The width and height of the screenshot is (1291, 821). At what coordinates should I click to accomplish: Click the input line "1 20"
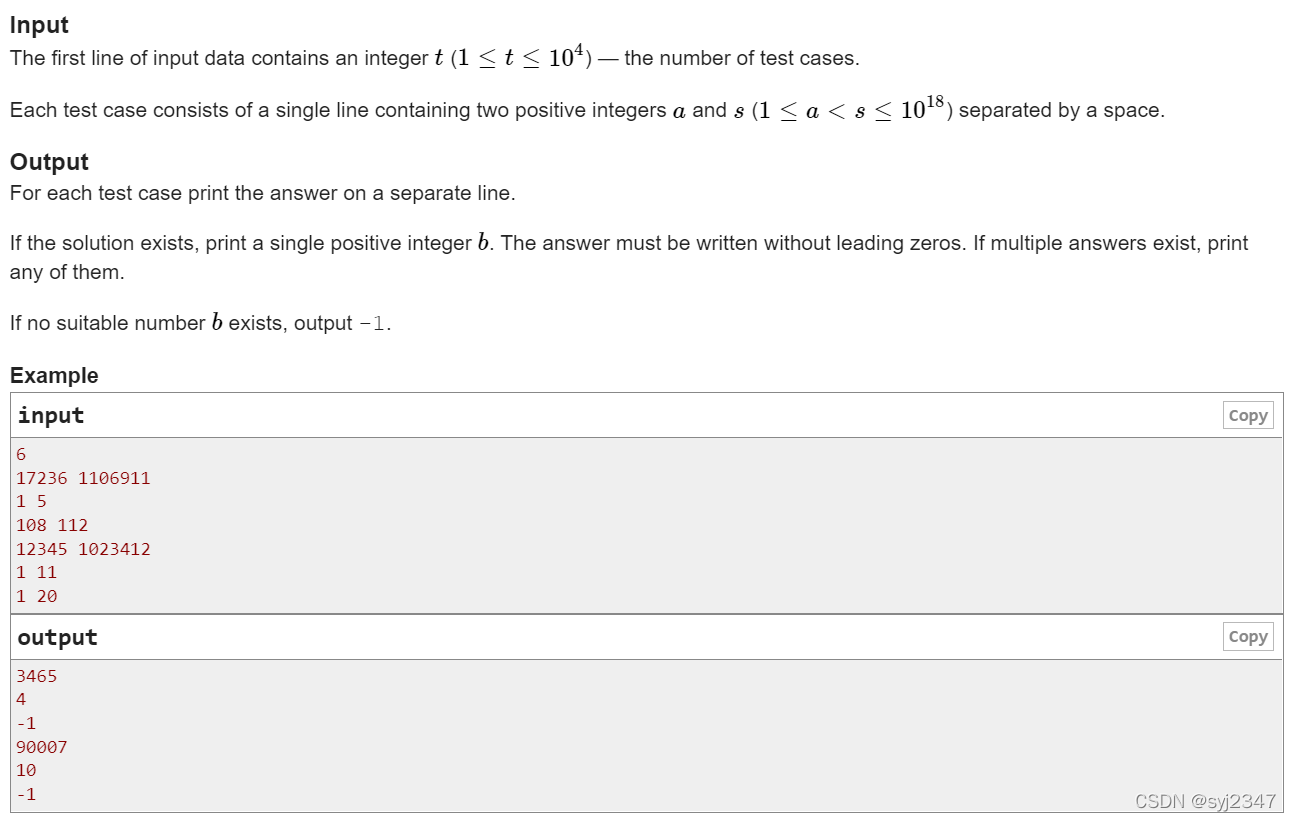pyautogui.click(x=37, y=596)
